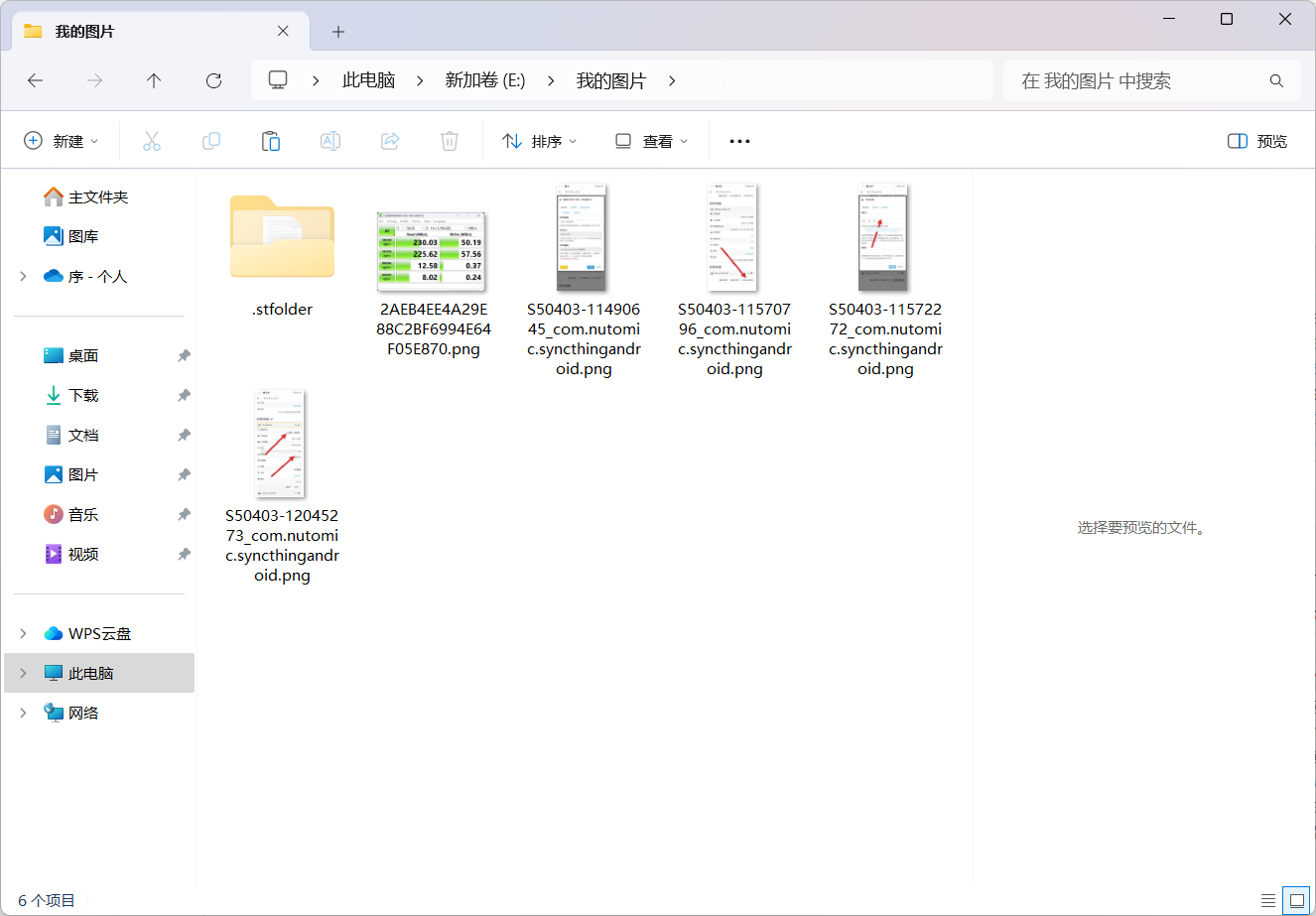Click the Delete trash bin icon
The width and height of the screenshot is (1316, 916).
[450, 141]
